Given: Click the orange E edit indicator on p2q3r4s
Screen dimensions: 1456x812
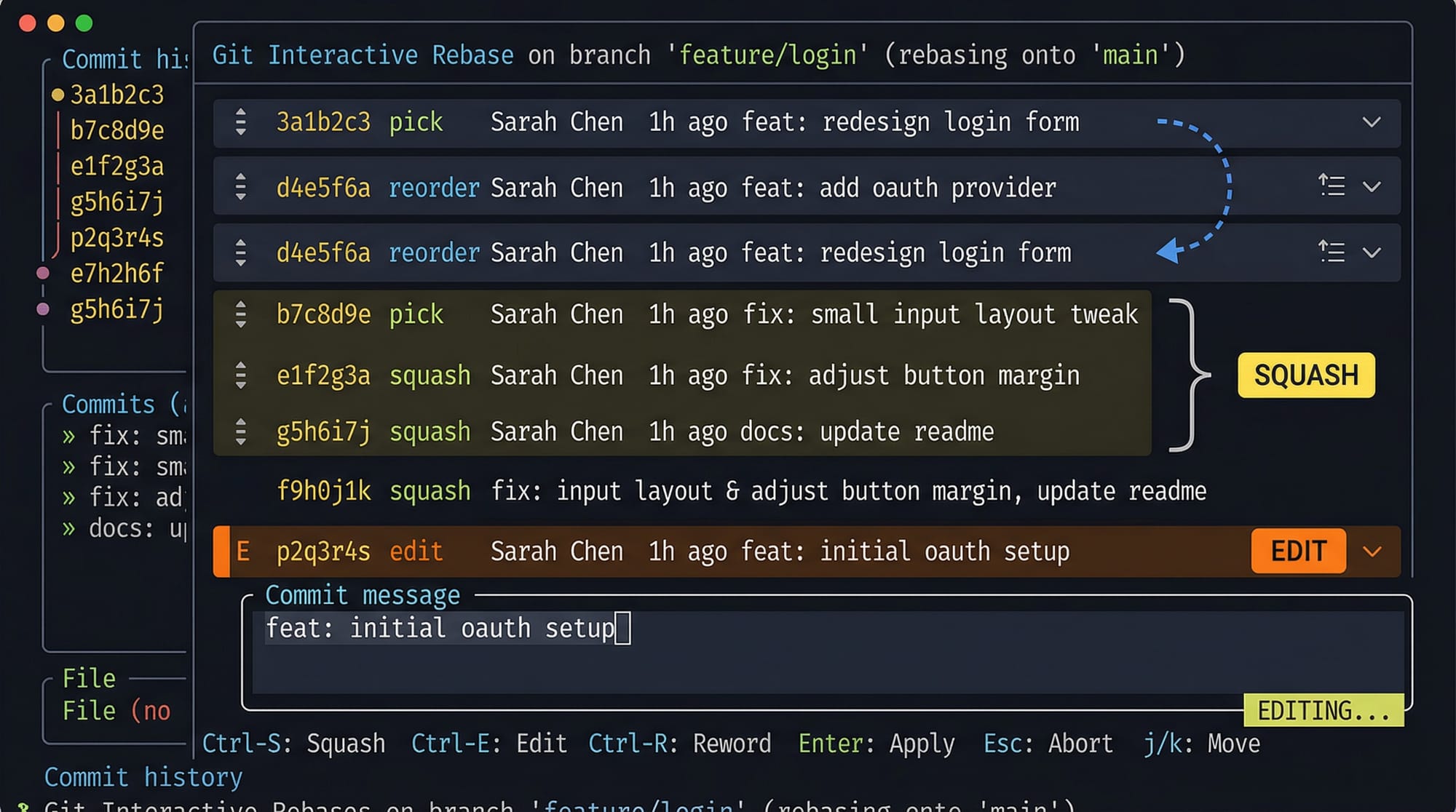Looking at the screenshot, I should click(x=243, y=552).
